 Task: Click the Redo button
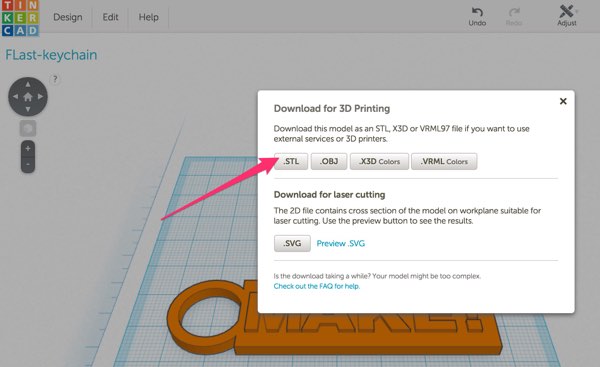[514, 17]
